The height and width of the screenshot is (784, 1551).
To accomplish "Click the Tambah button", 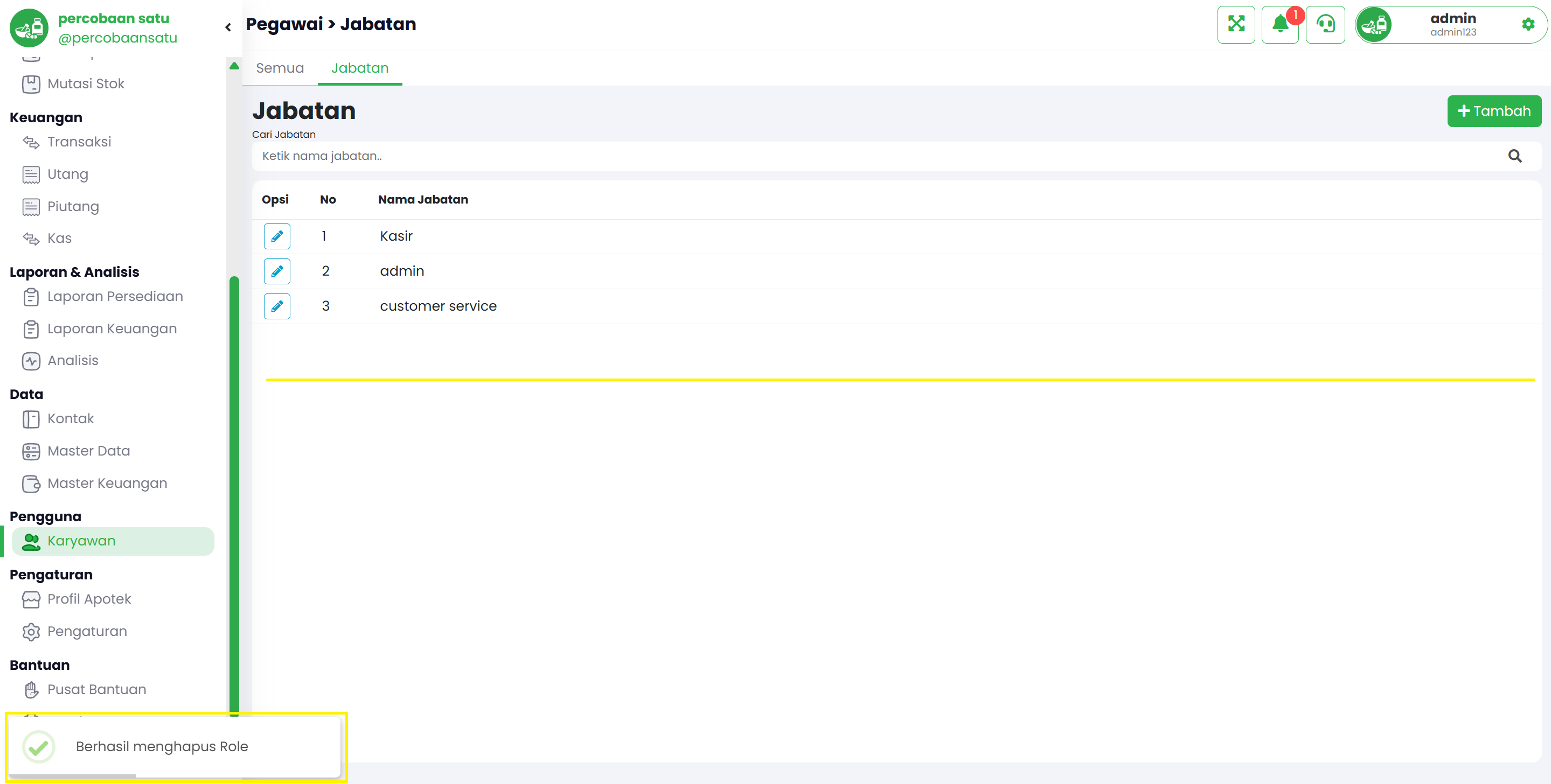I will click(1494, 111).
